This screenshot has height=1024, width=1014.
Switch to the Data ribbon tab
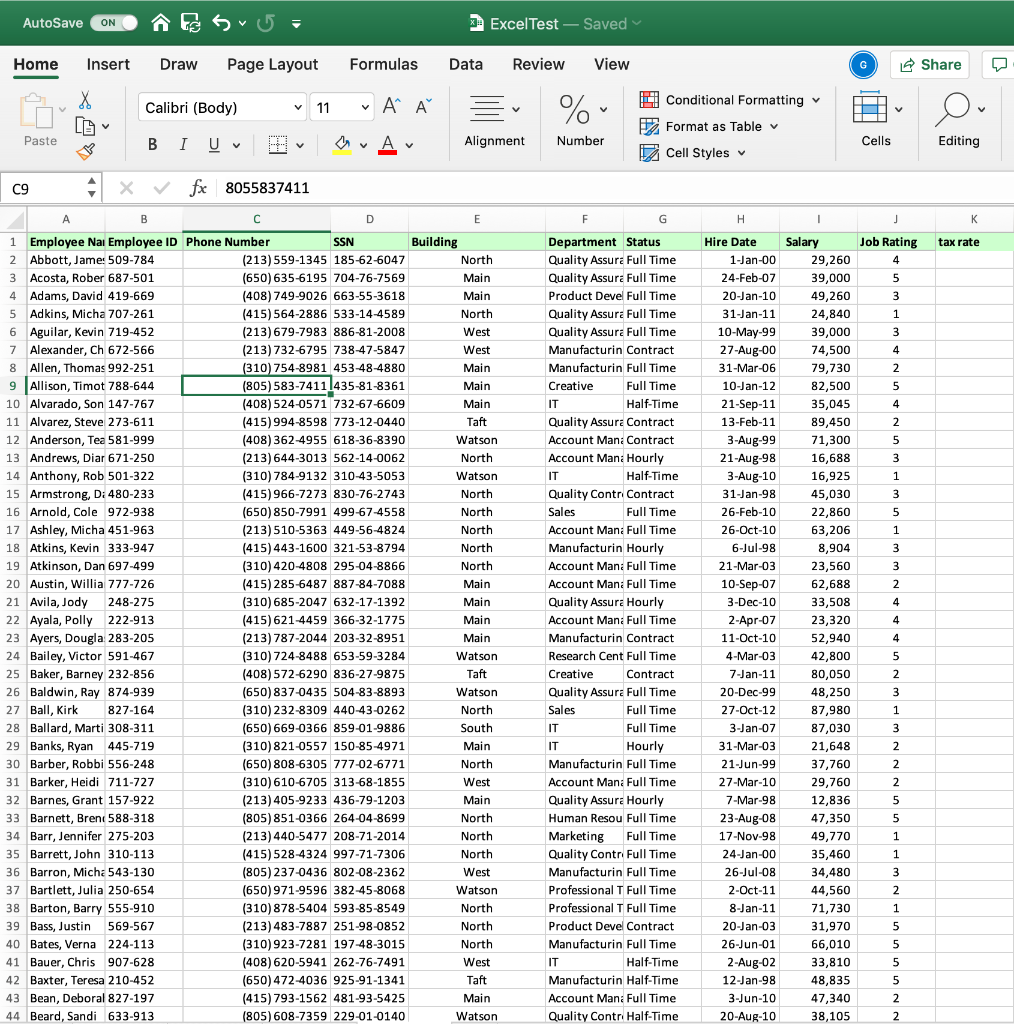466,63
